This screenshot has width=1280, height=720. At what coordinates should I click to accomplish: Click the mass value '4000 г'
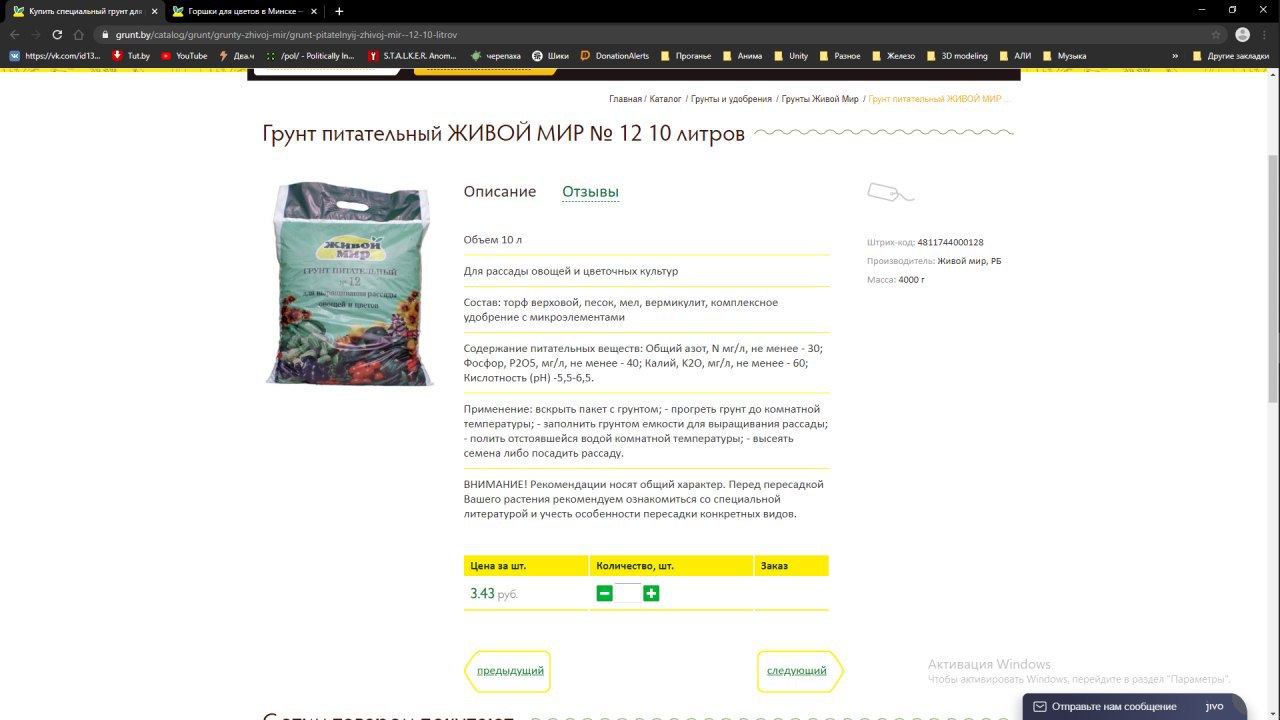pyautogui.click(x=911, y=280)
